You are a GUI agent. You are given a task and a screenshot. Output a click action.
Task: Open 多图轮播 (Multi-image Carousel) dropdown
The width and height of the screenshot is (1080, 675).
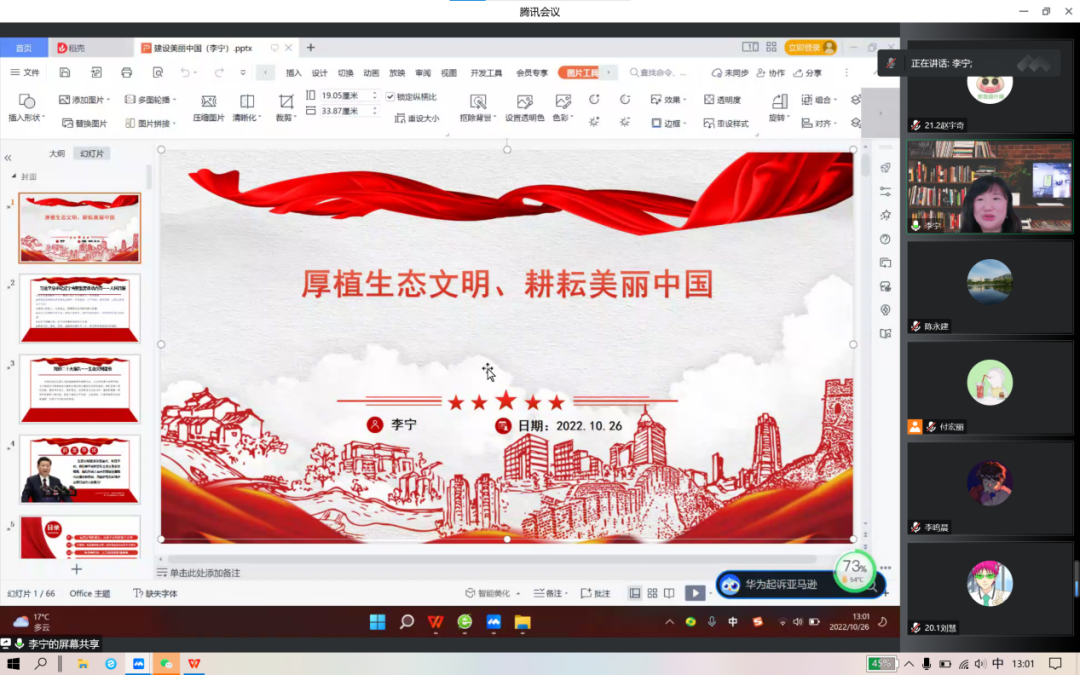coord(150,100)
